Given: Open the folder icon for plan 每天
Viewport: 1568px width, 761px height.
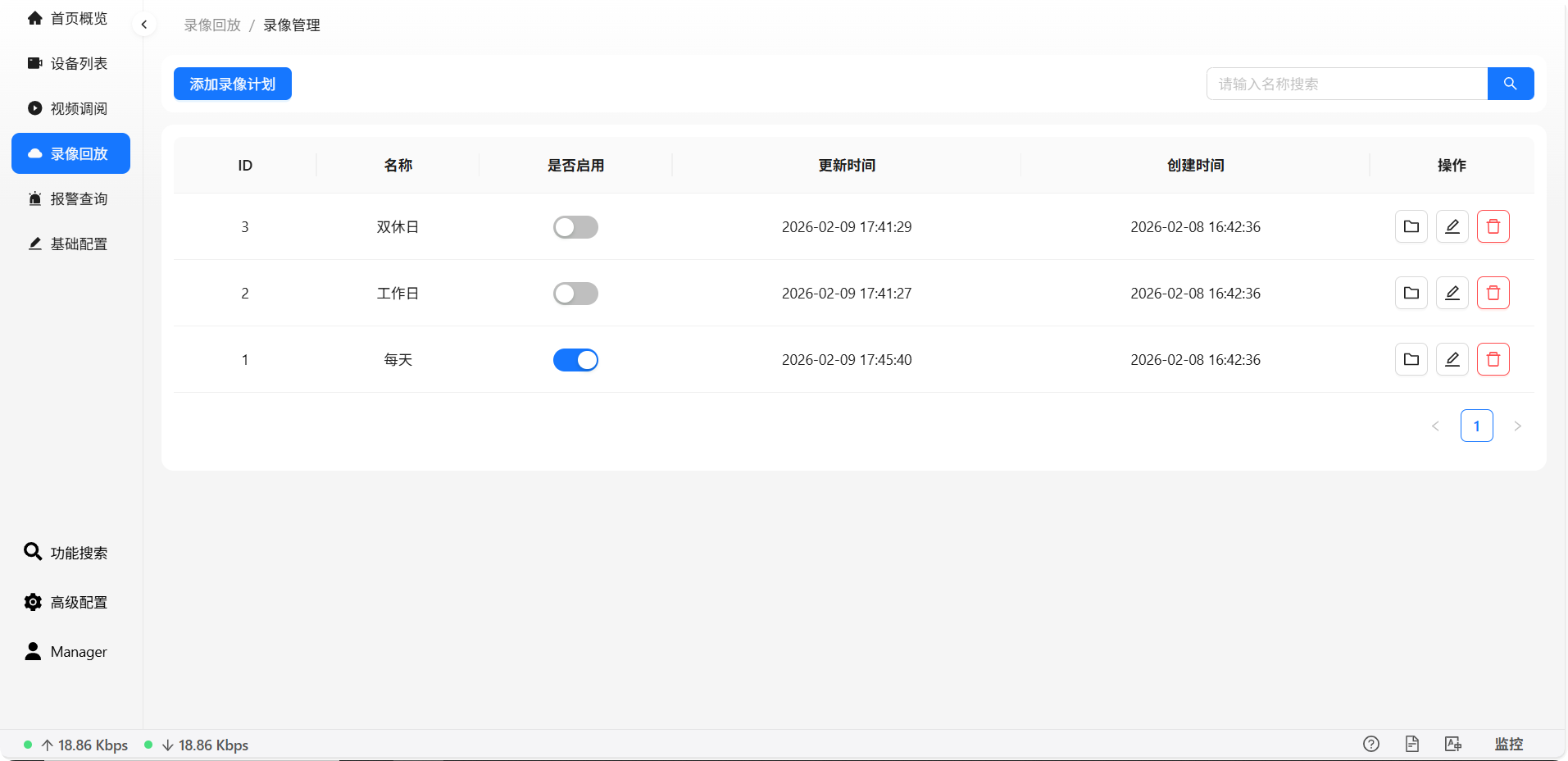Looking at the screenshot, I should point(1410,359).
